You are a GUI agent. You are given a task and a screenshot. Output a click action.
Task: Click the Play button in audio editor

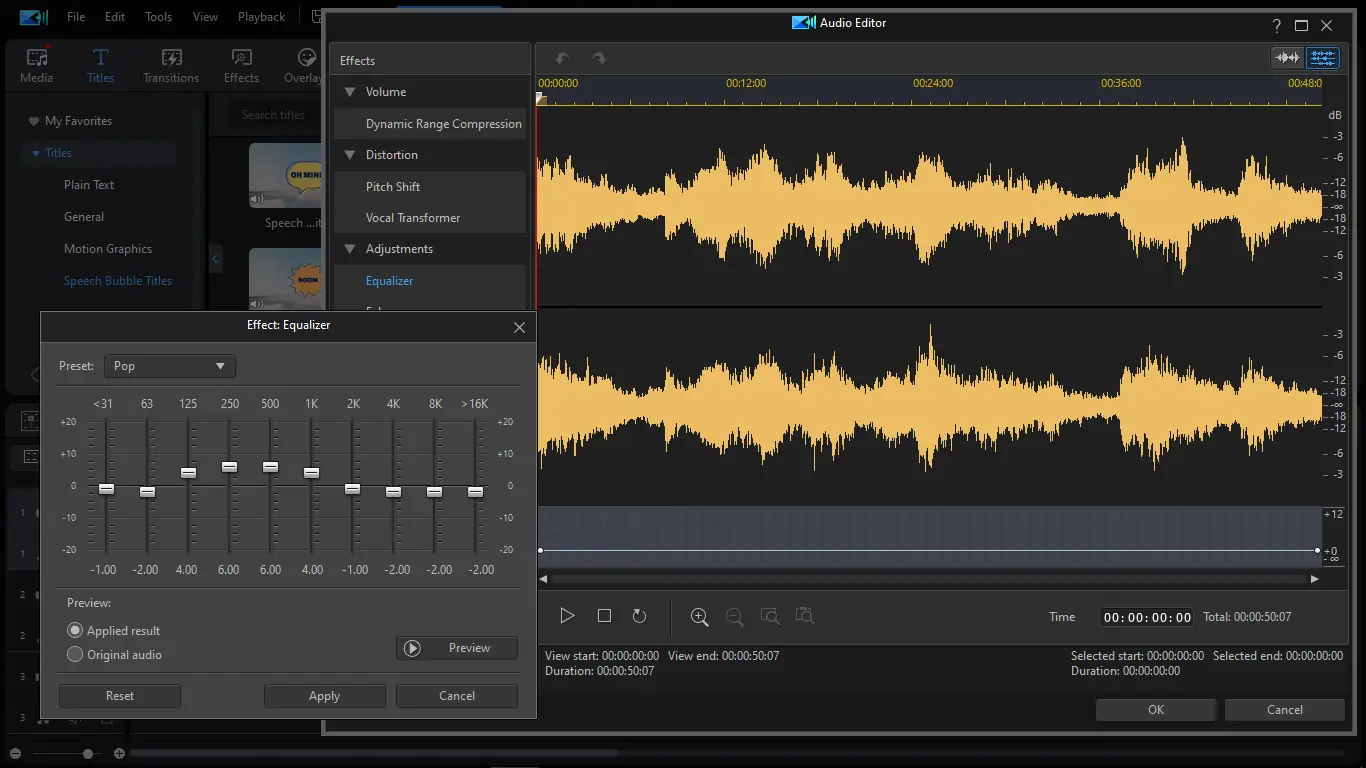[567, 616]
